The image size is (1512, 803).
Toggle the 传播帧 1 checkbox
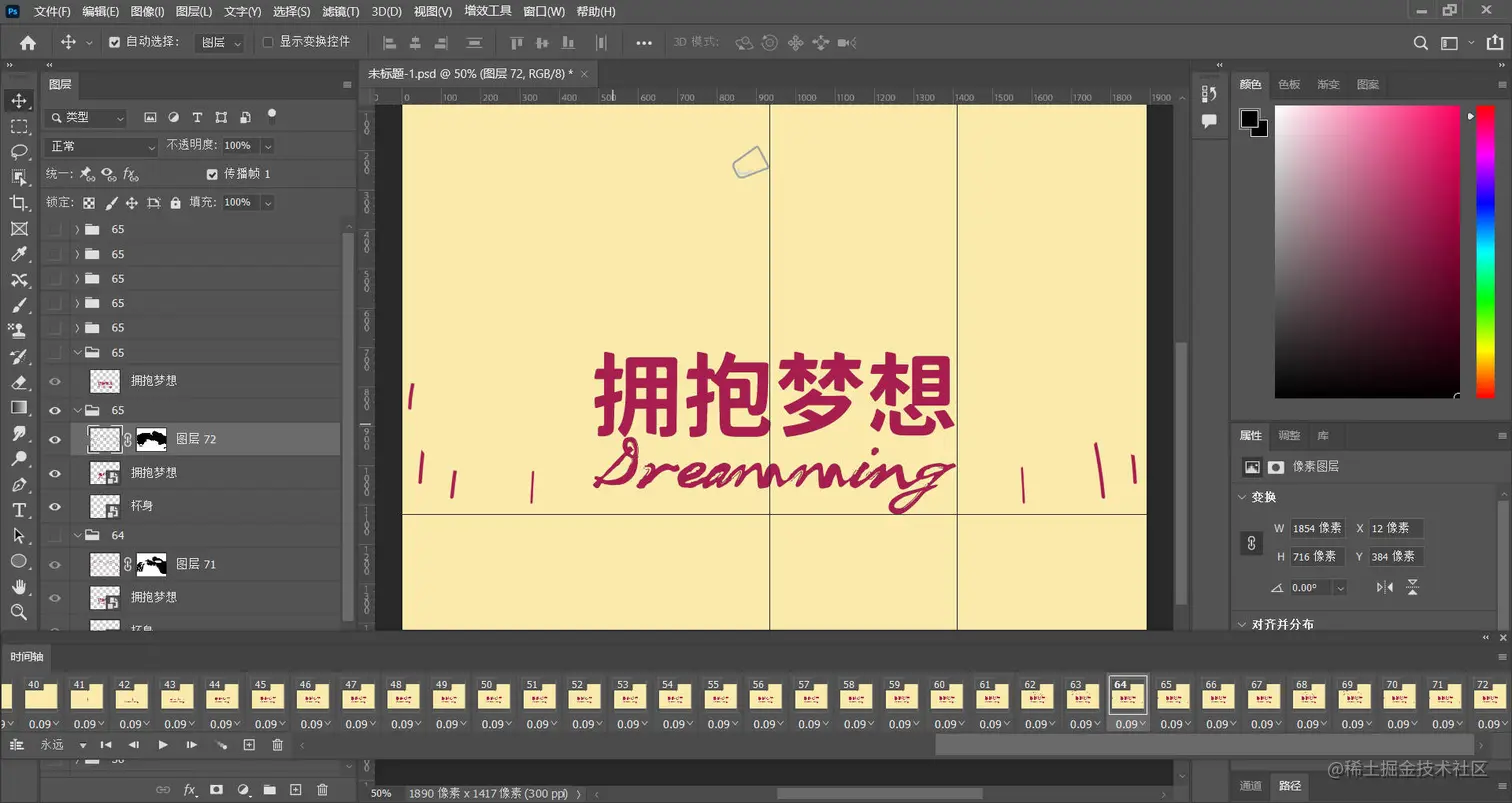click(x=211, y=174)
